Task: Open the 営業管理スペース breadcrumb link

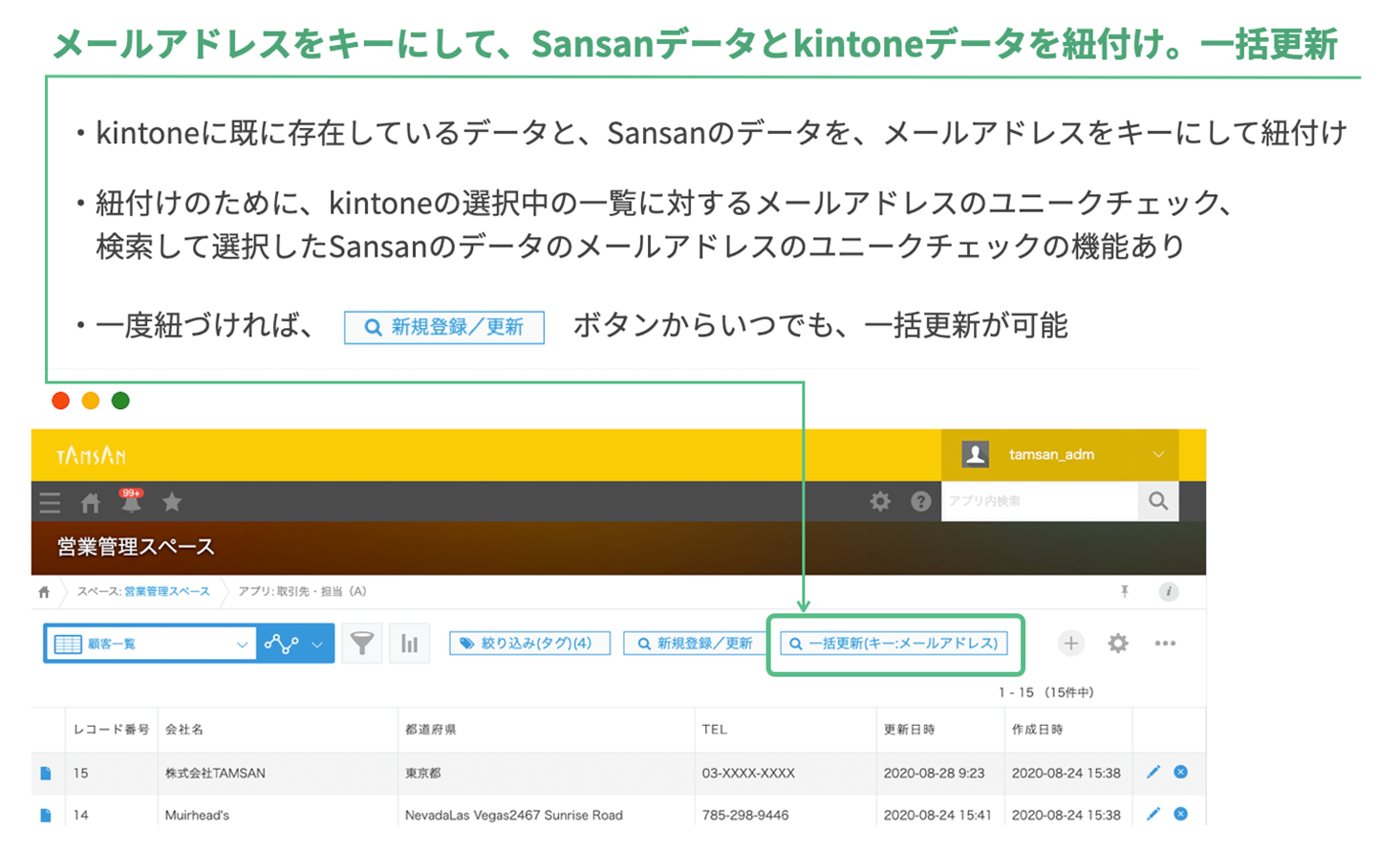Action: tap(166, 592)
